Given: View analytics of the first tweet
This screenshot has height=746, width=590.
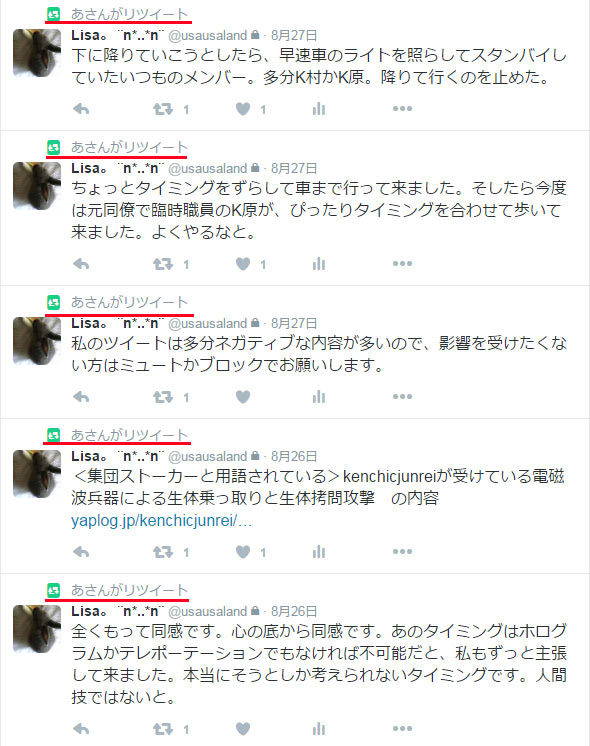Looking at the screenshot, I should pos(319,109).
